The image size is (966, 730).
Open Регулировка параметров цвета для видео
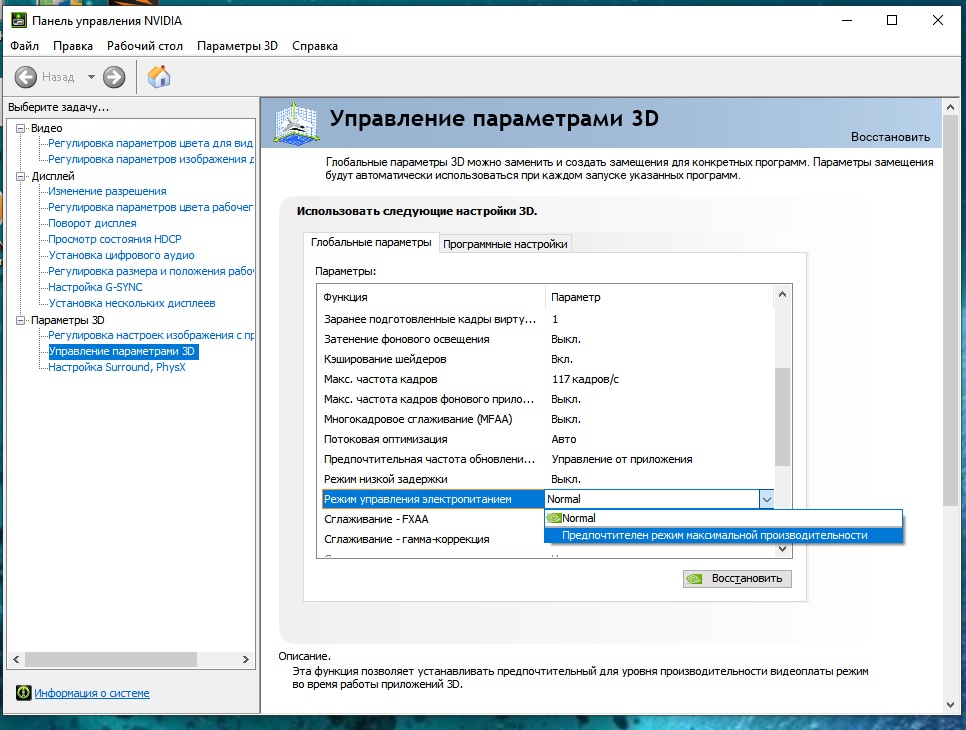coord(150,143)
